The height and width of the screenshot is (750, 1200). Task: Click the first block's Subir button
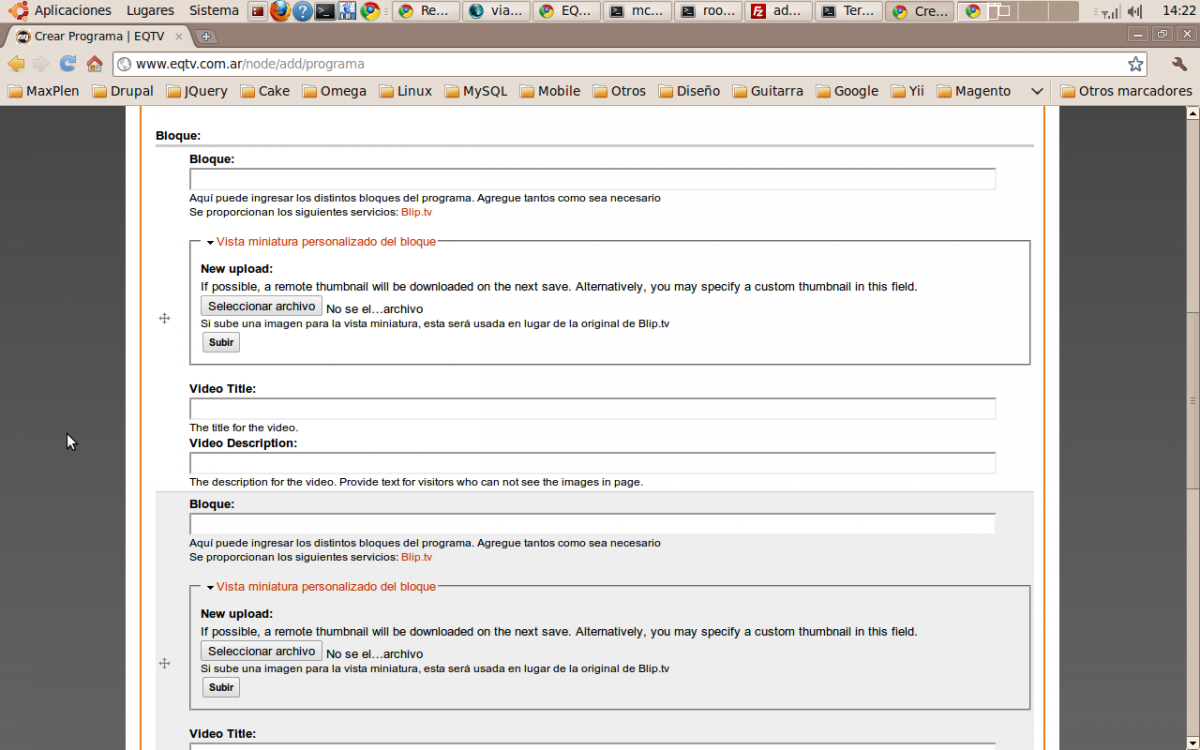[x=221, y=342]
